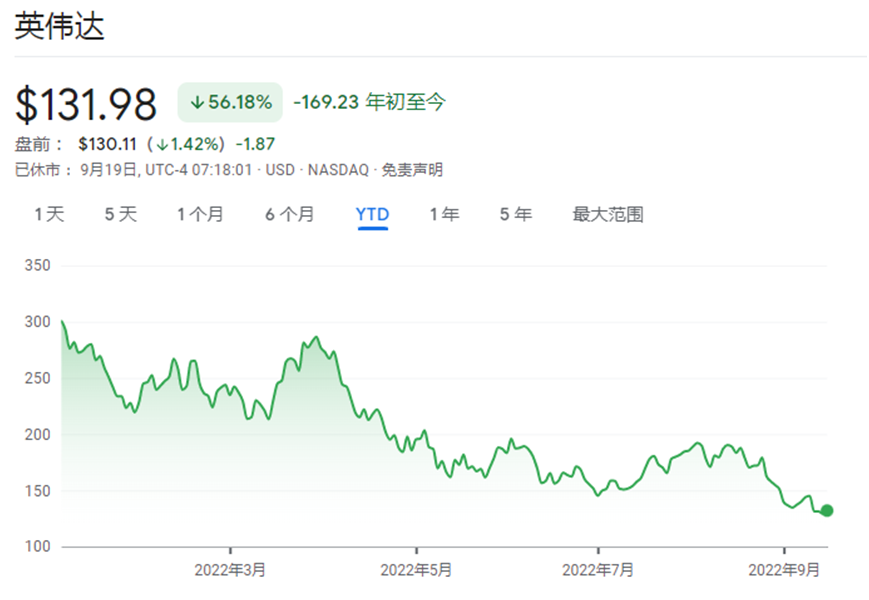Click the 250 y-axis label
Screen dimensions: 869x600
click(38, 378)
